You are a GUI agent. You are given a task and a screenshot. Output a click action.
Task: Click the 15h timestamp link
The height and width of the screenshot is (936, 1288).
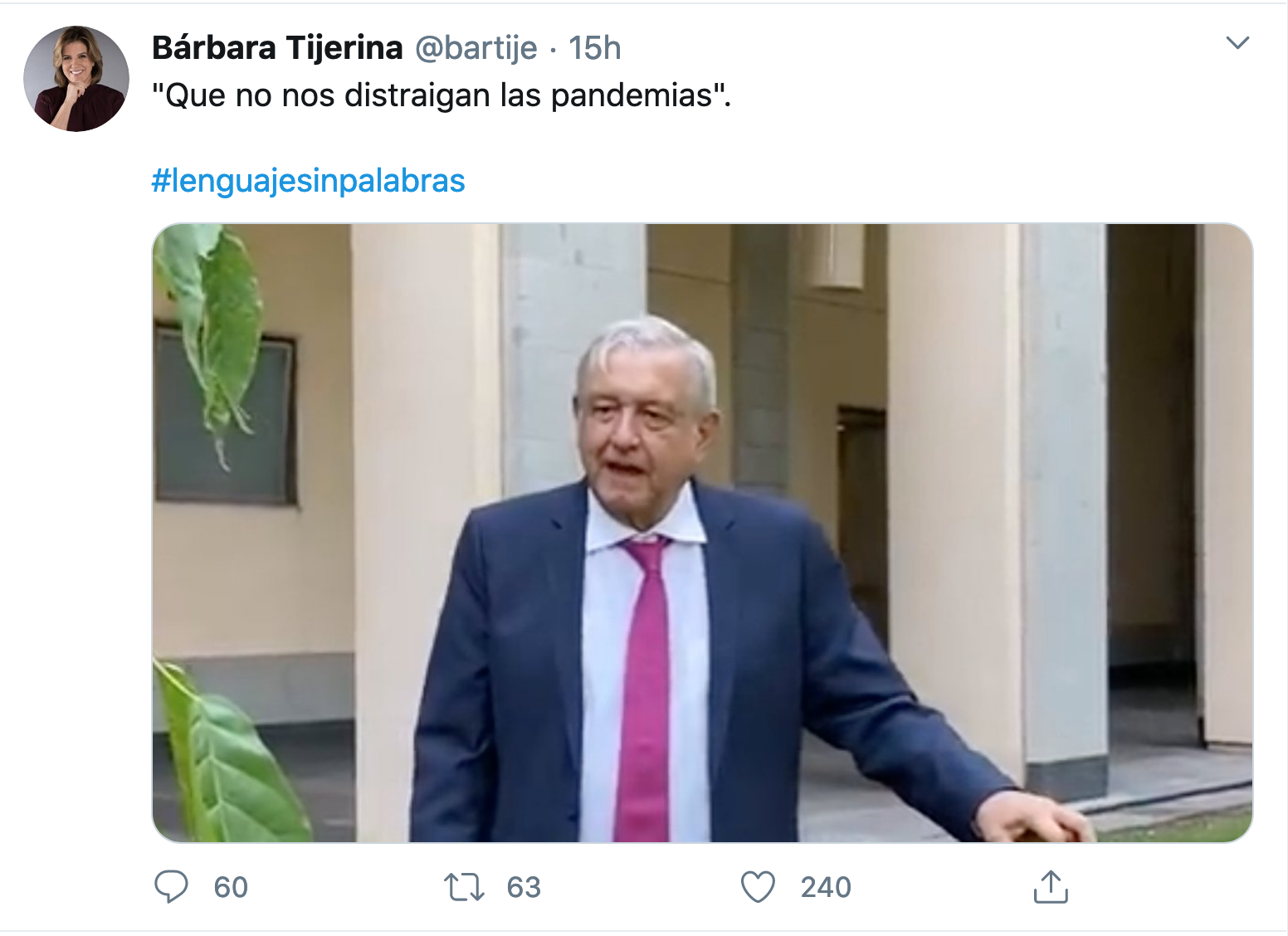(594, 48)
